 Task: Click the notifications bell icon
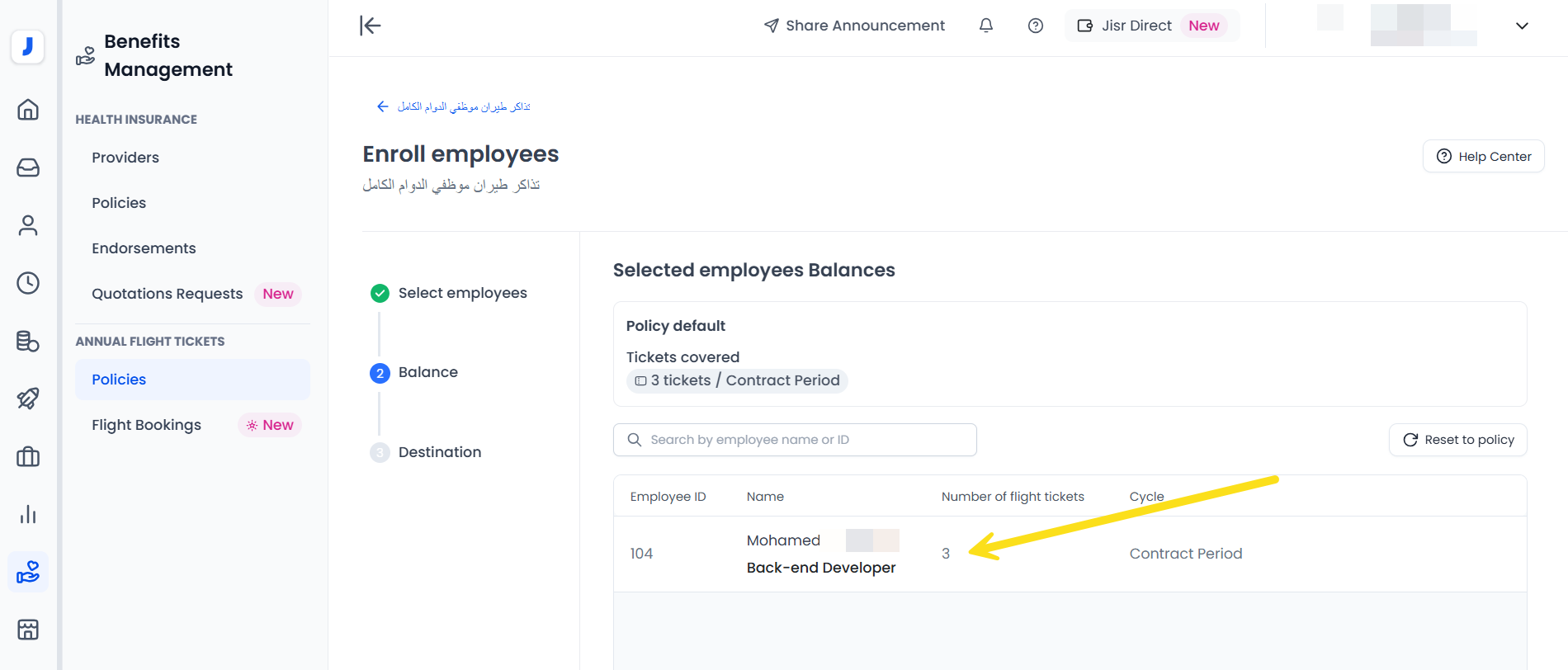985,26
